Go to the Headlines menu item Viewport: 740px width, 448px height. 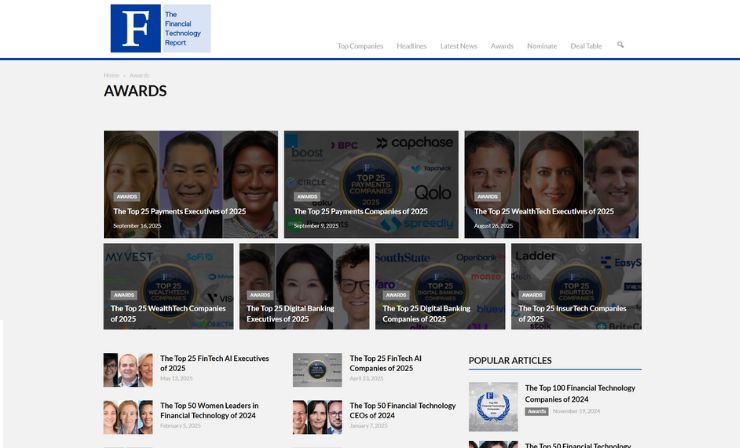click(411, 46)
